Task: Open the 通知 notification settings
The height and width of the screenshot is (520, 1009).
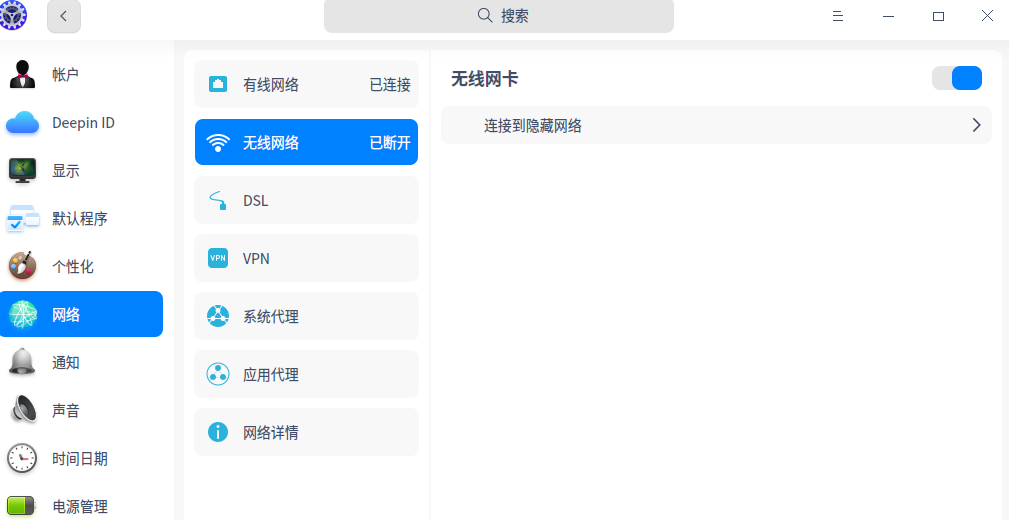Action: coord(81,362)
